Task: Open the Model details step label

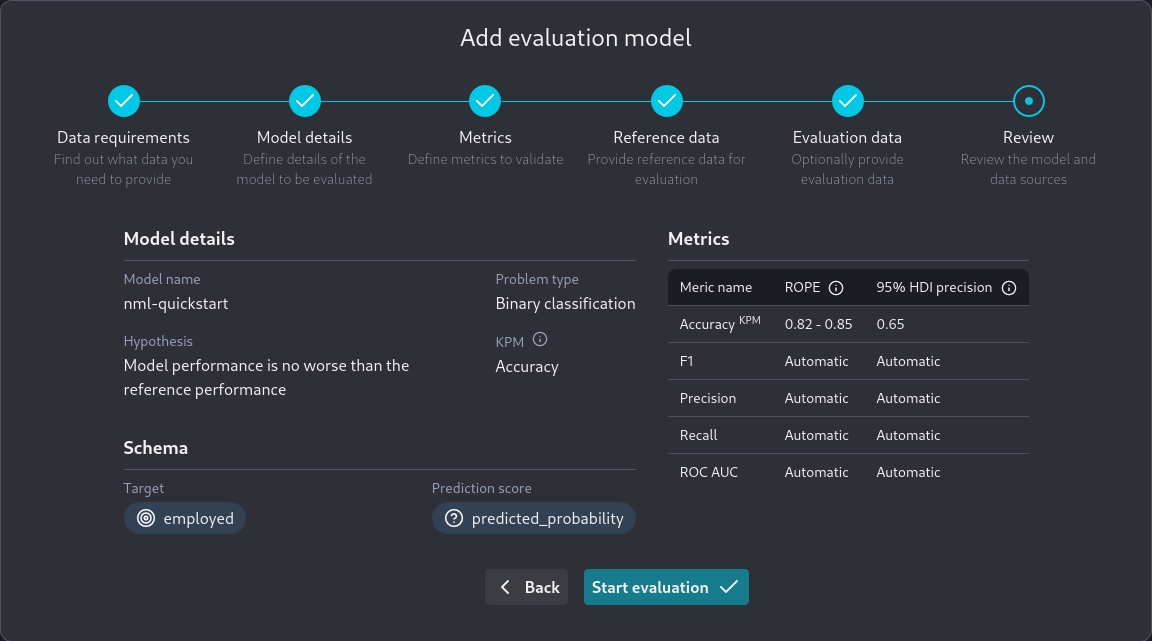Action: tap(304, 137)
